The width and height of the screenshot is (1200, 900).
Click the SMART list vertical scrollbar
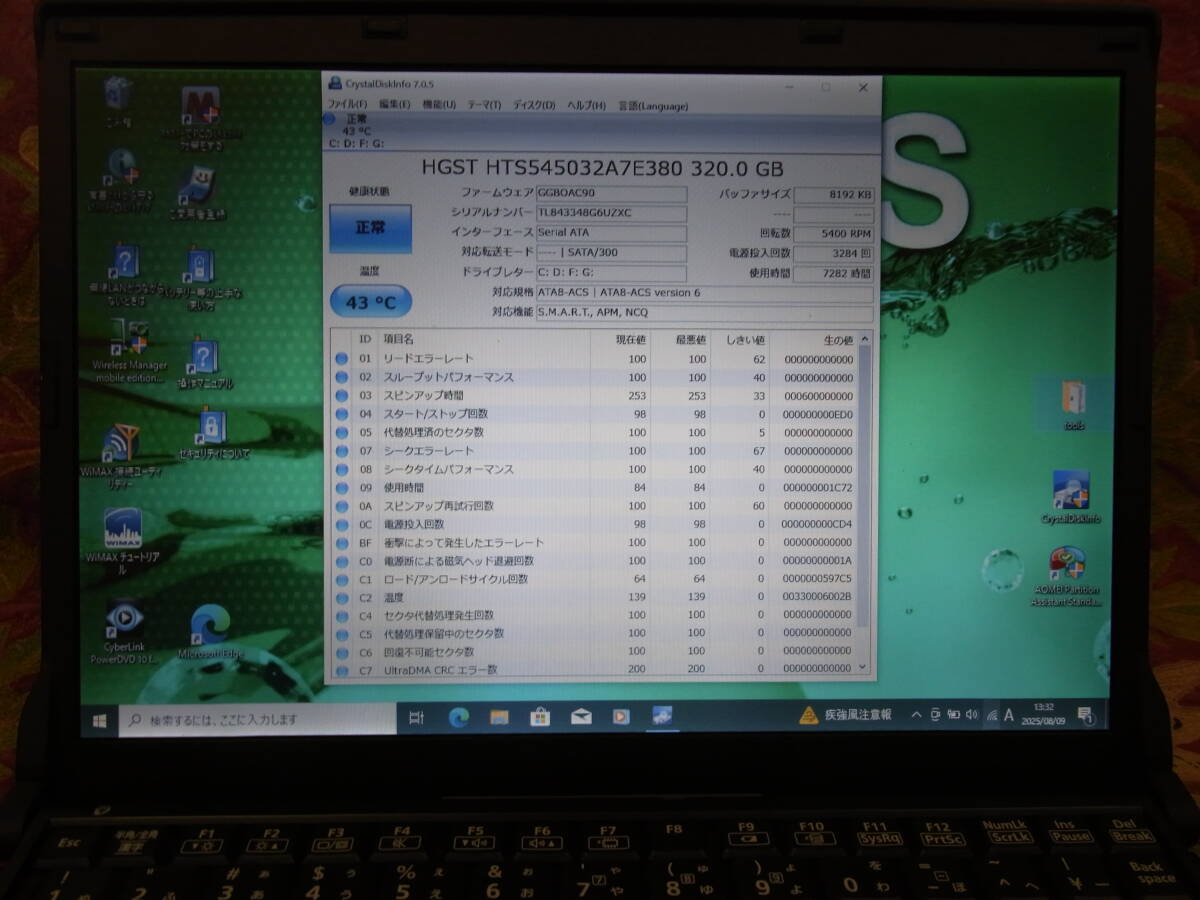[864, 504]
